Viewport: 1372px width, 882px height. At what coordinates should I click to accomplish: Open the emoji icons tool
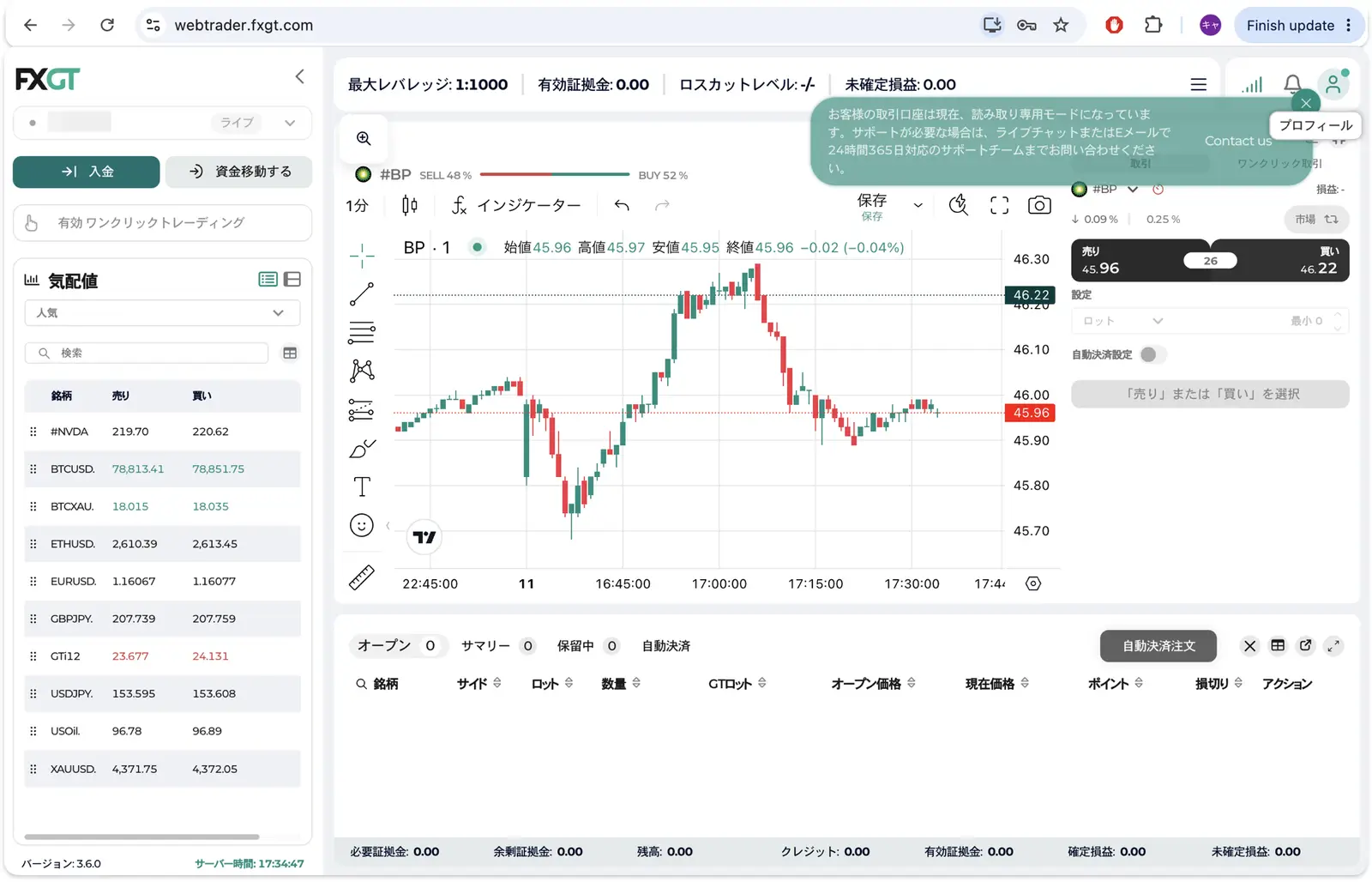pyautogui.click(x=362, y=525)
